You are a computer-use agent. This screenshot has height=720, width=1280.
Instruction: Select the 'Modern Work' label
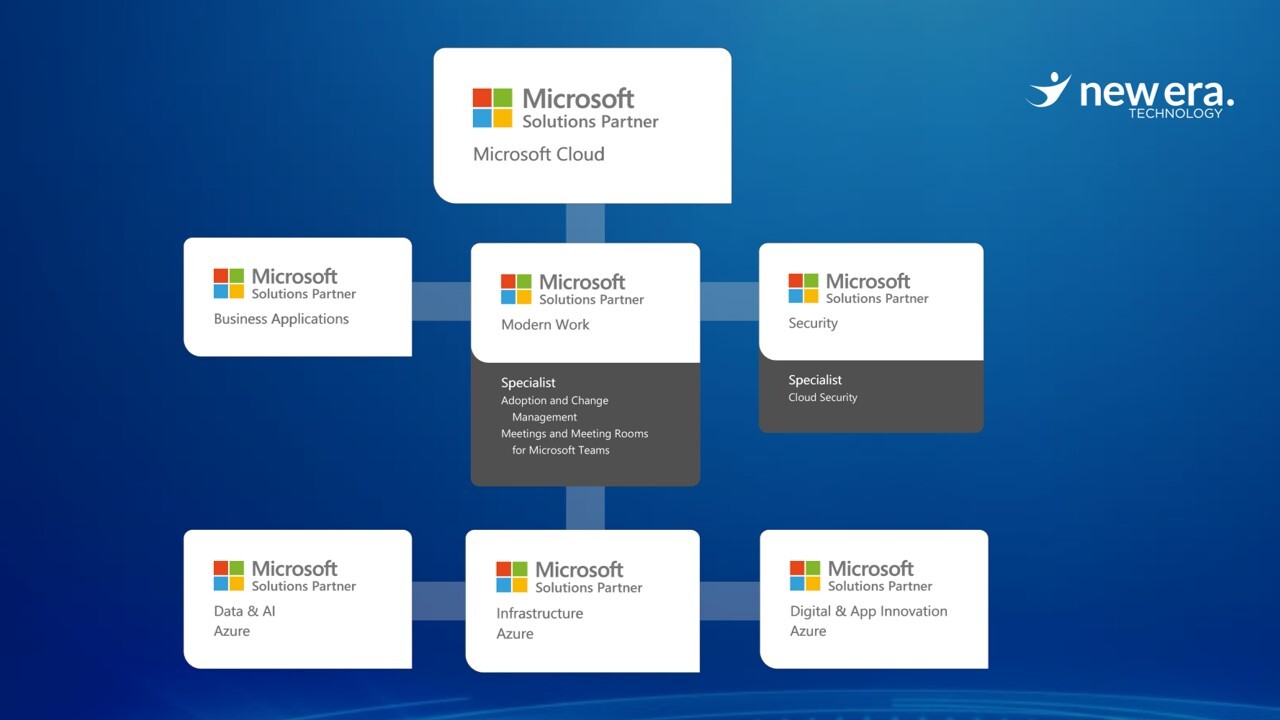pos(545,324)
